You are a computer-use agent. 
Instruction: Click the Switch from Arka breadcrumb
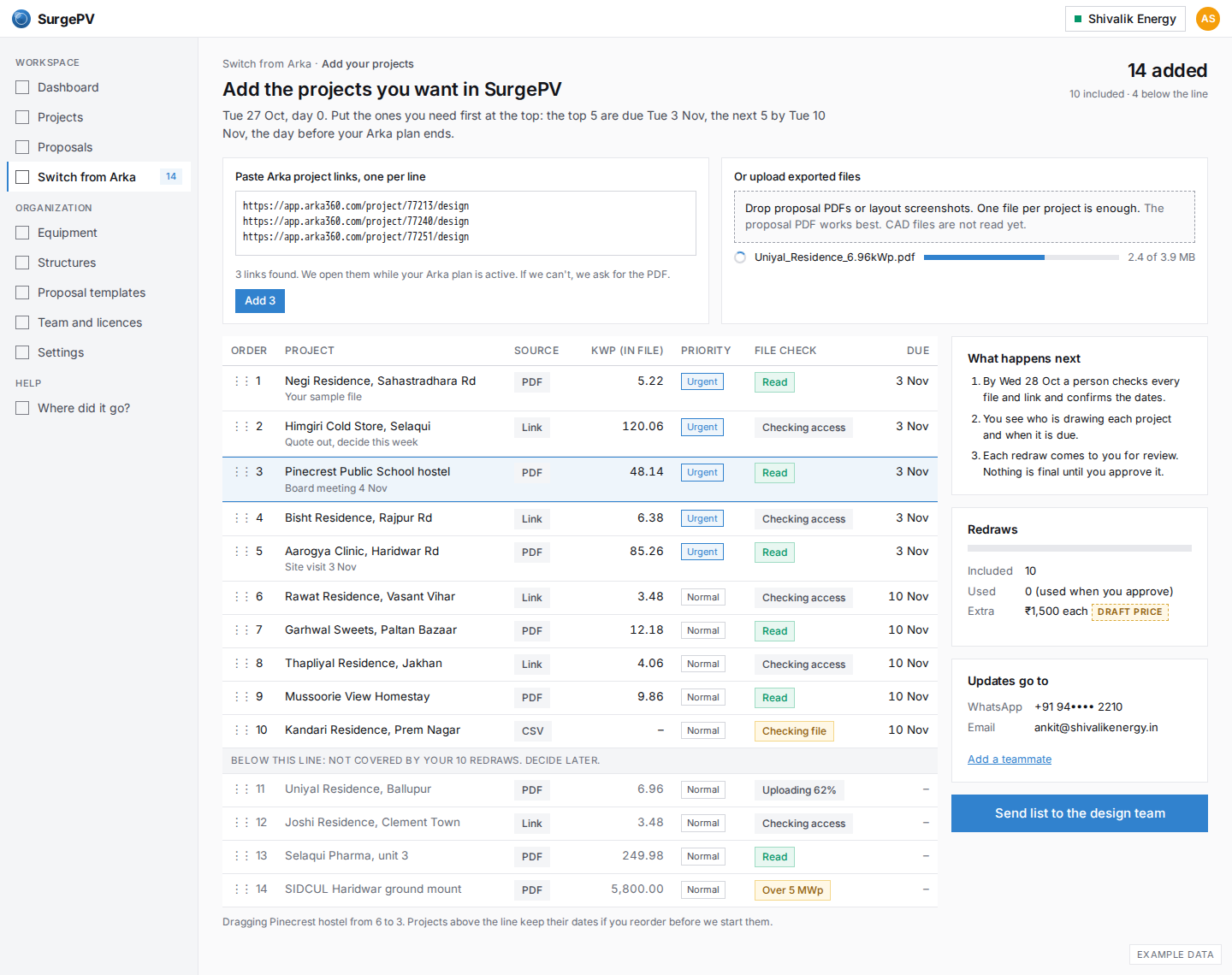tap(267, 64)
